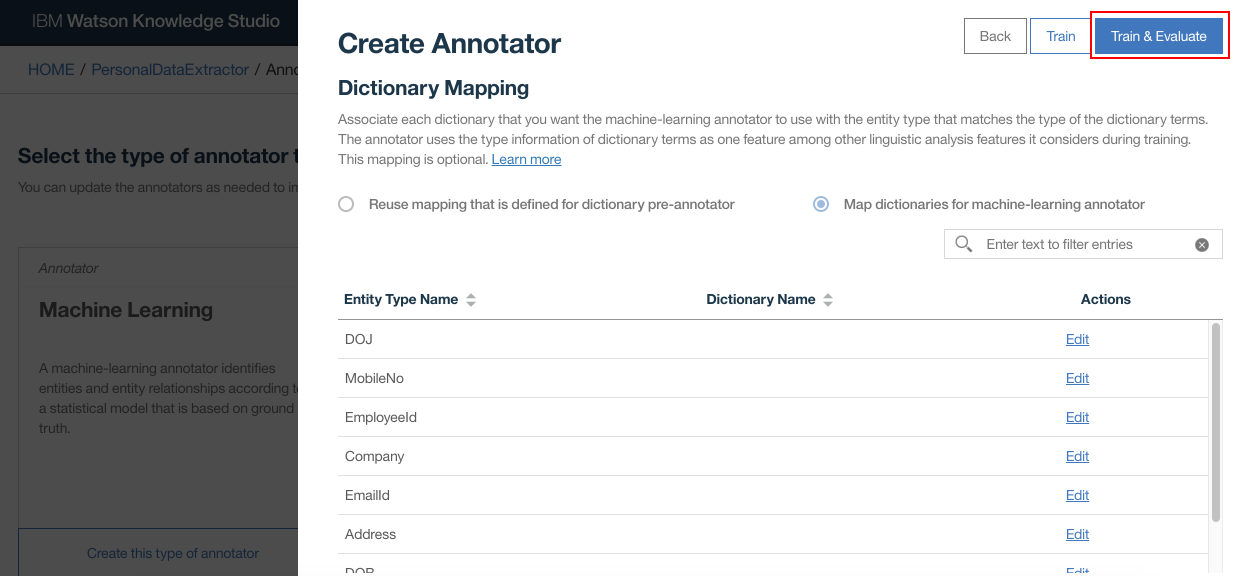Click the Create Annotator heading
1252x576 pixels.
[x=449, y=44]
